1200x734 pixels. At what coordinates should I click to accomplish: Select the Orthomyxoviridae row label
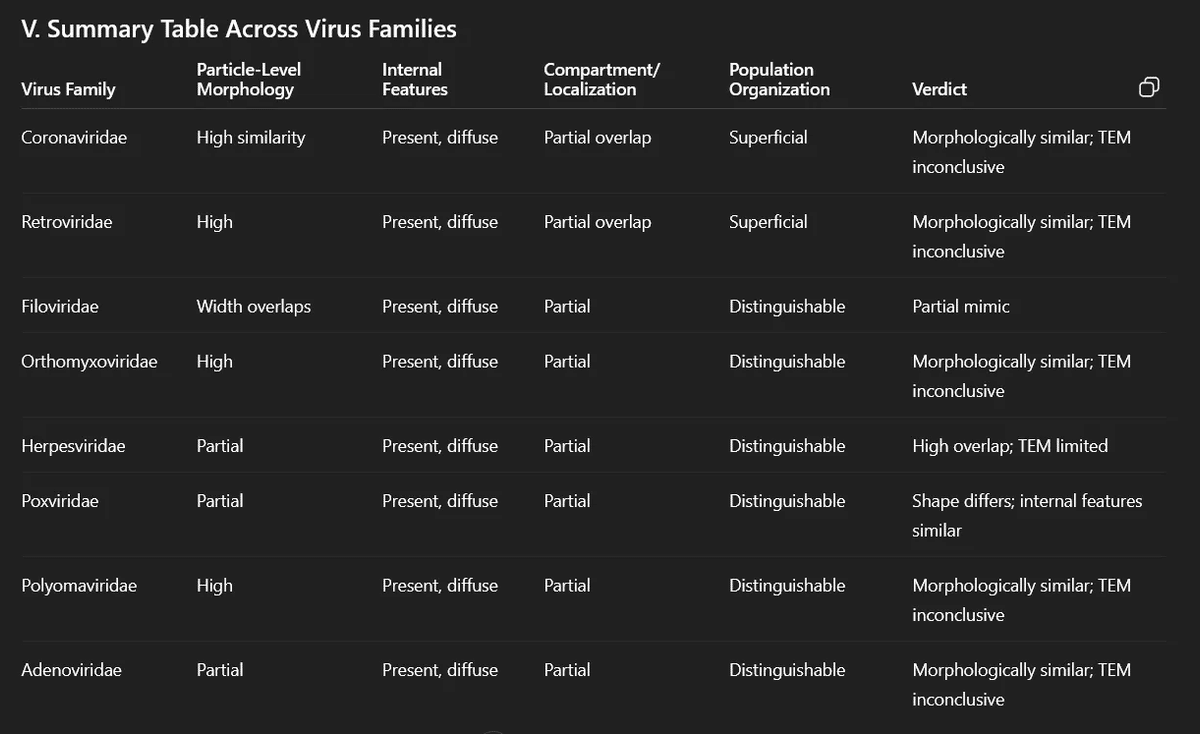[x=89, y=362]
